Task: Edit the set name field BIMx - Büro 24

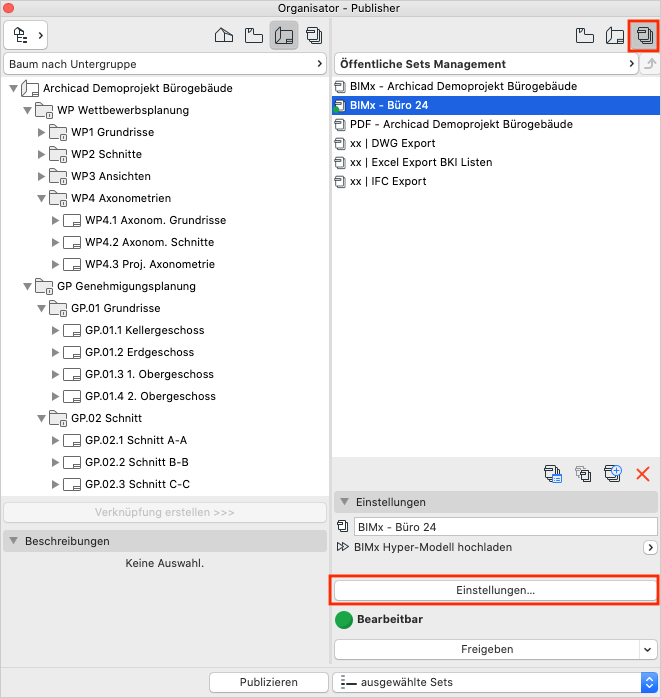Action: coord(506,527)
